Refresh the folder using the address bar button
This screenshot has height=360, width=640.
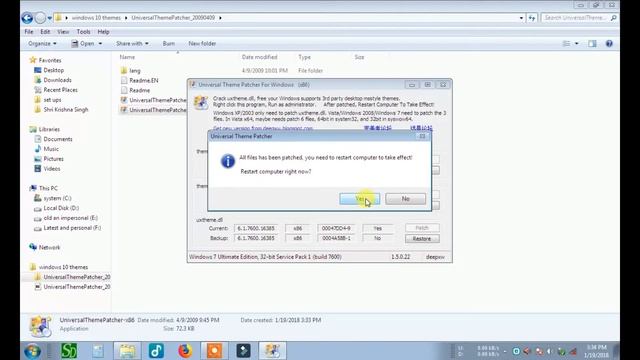[x=531, y=18]
